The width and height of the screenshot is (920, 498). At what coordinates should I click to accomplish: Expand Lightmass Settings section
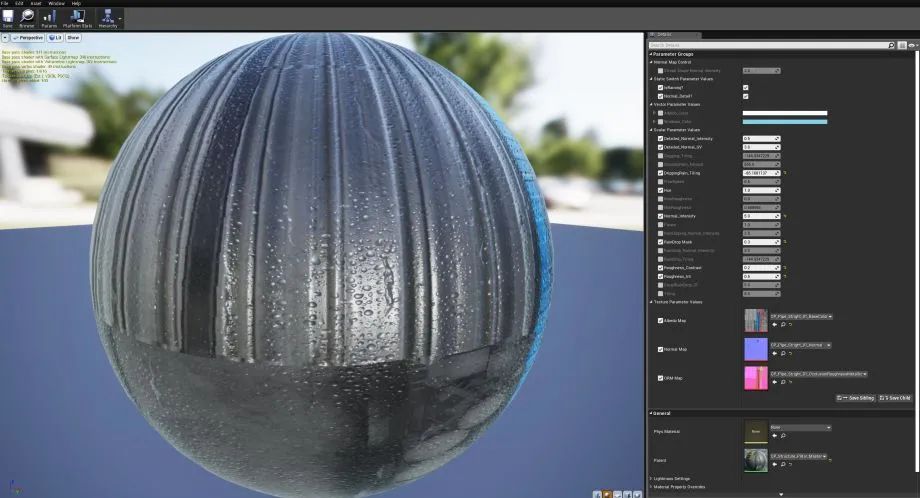pos(651,479)
